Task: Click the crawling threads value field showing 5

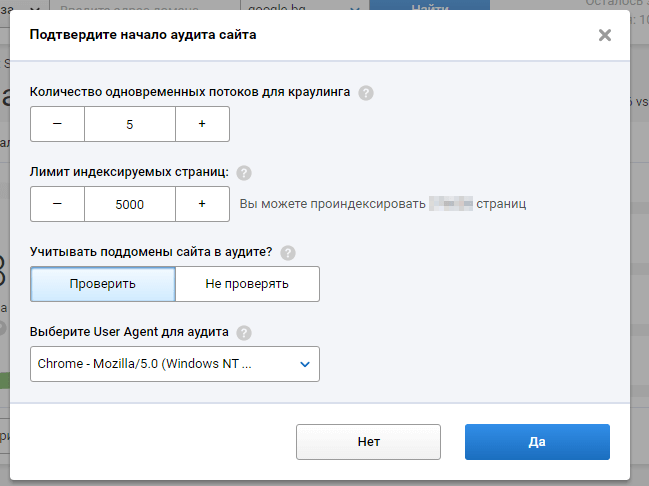Action: point(130,124)
